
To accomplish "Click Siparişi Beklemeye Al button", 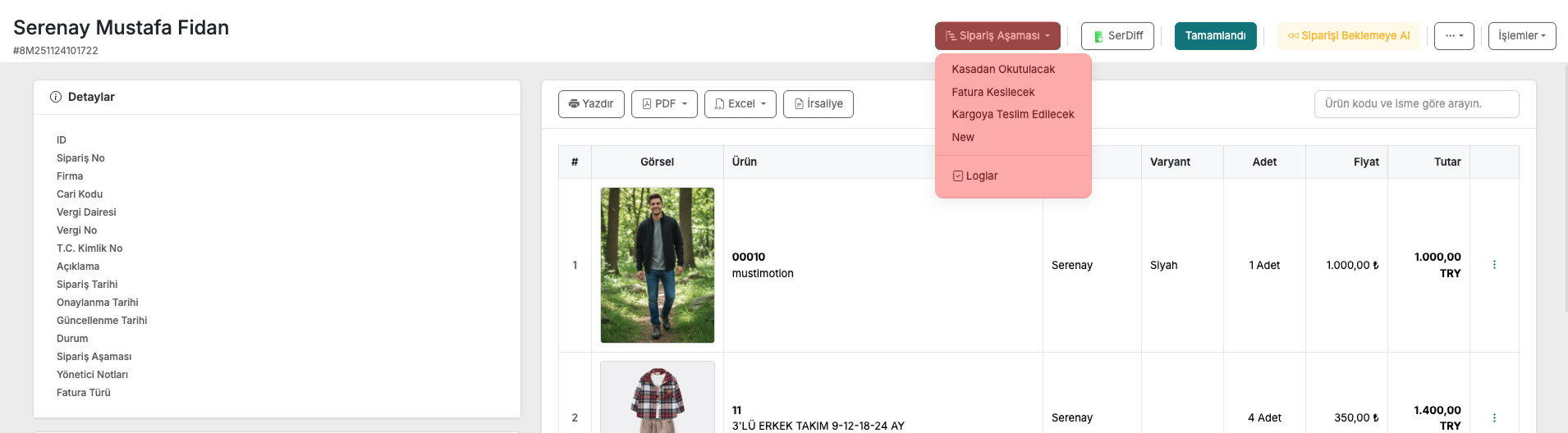I will 1348,36.
